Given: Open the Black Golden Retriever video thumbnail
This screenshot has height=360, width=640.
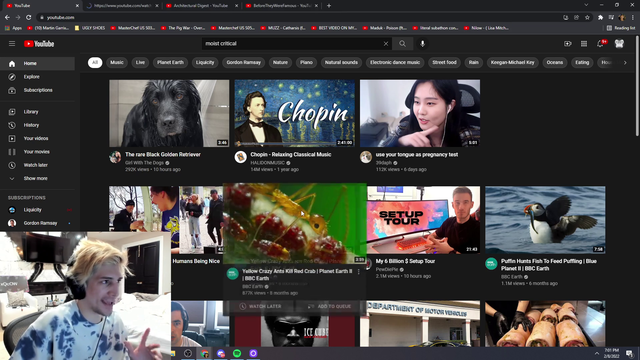Looking at the screenshot, I should point(169,113).
